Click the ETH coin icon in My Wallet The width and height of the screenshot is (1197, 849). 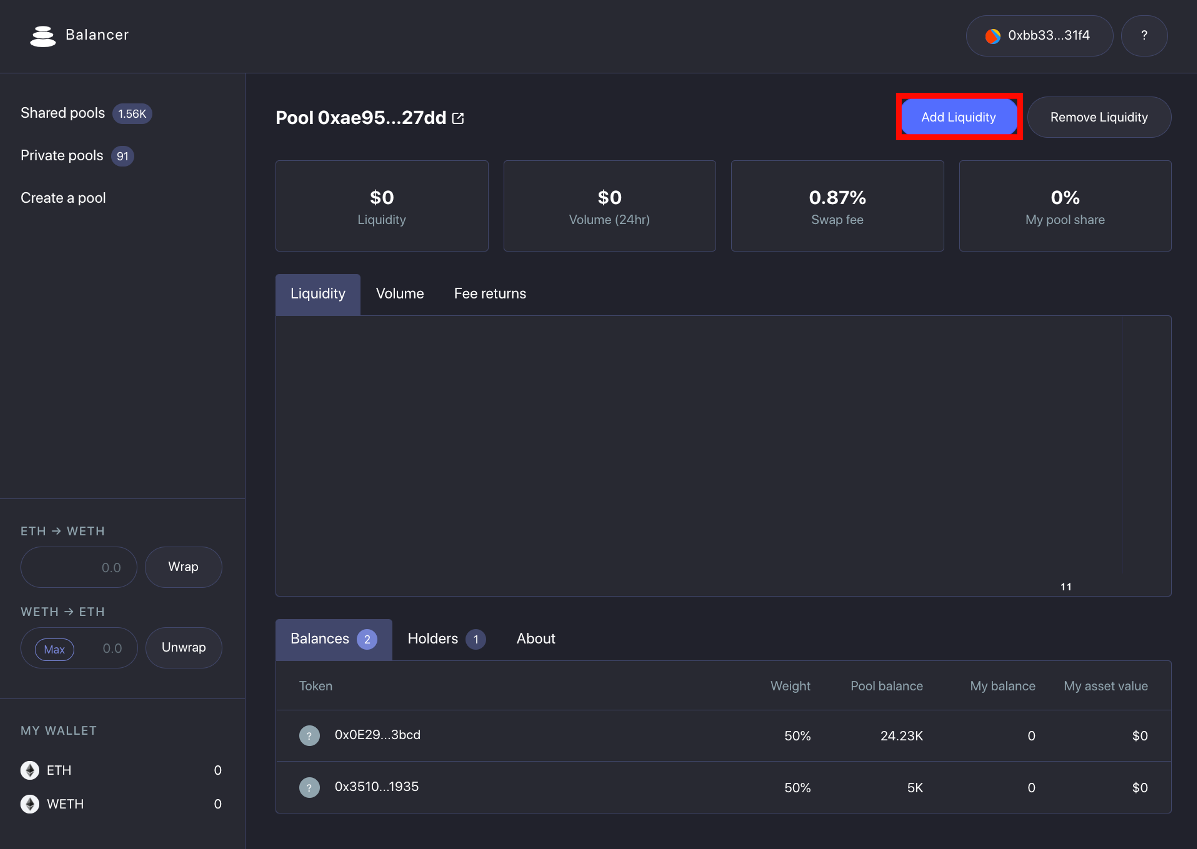28,770
